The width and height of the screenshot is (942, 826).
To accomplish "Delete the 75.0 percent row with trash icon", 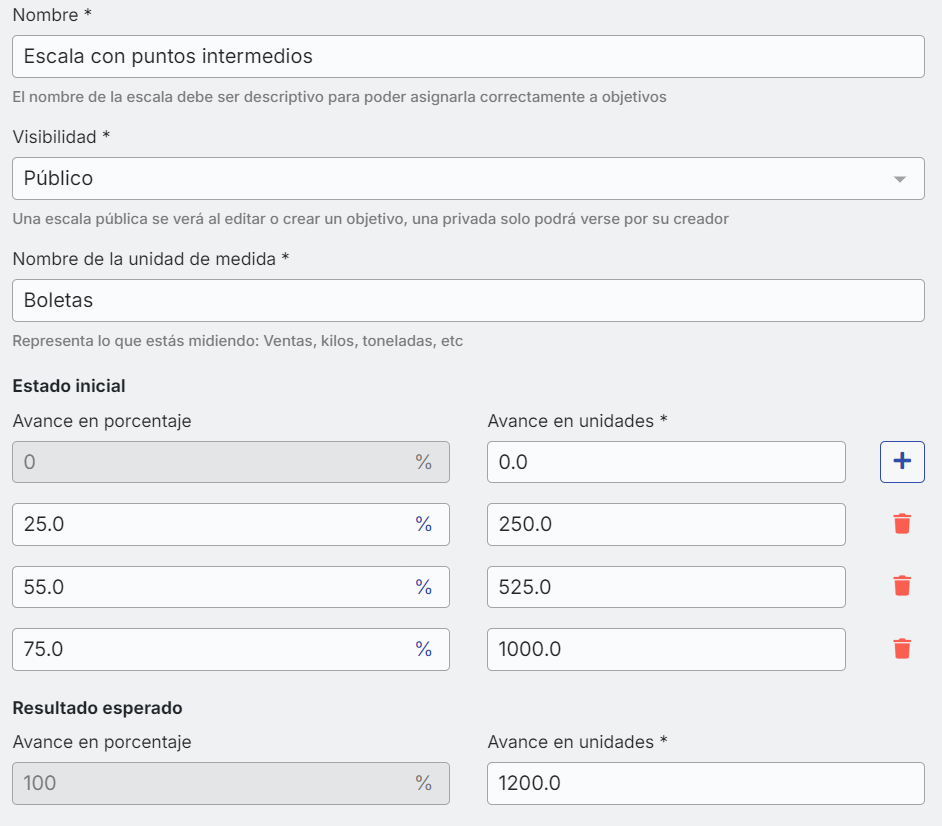I will tap(902, 649).
